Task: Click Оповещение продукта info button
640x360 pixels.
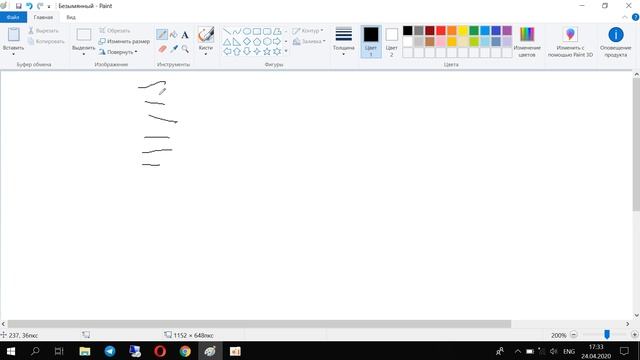Action: point(616,42)
